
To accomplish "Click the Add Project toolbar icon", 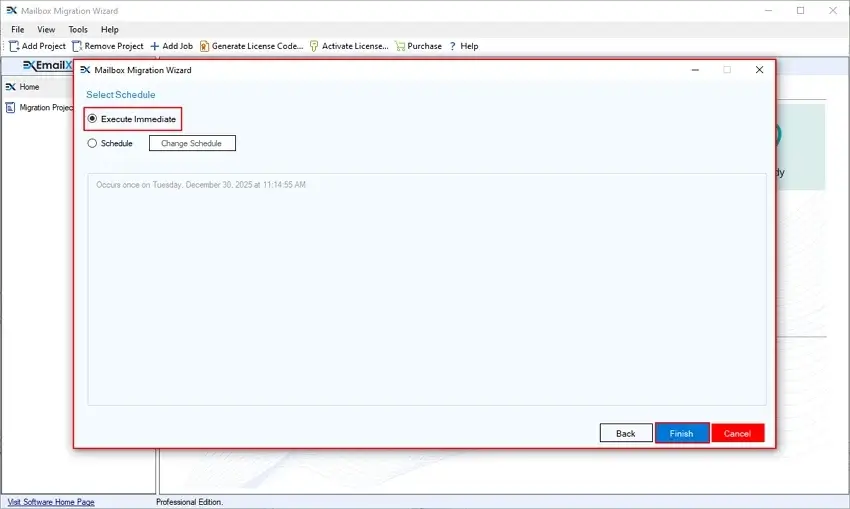I will pos(14,46).
